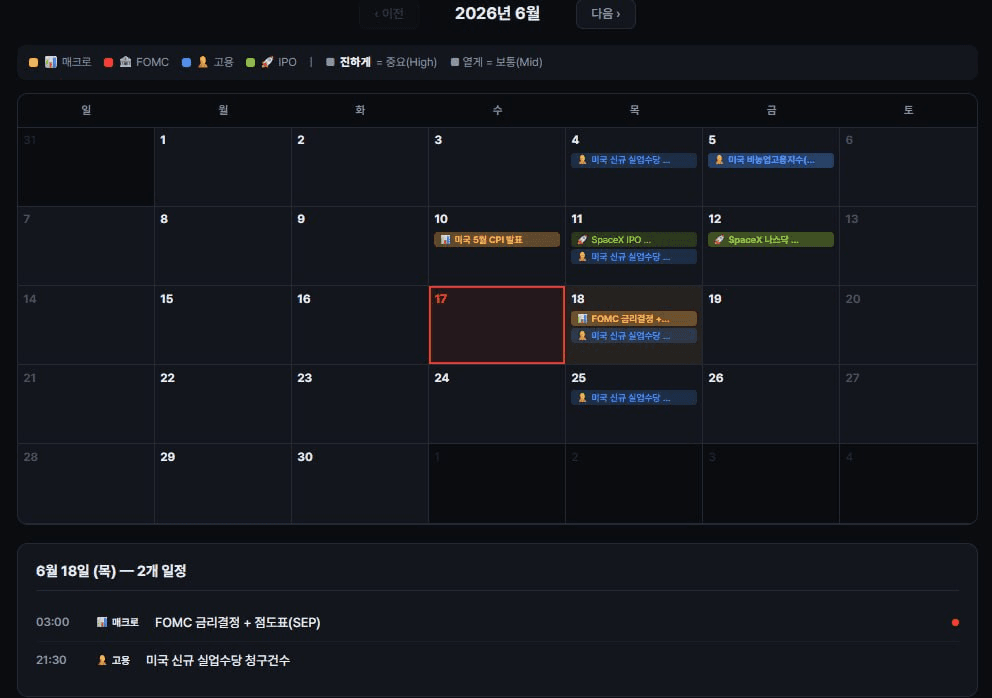
Task: Go to previous month with 이전 button
Action: [388, 13]
